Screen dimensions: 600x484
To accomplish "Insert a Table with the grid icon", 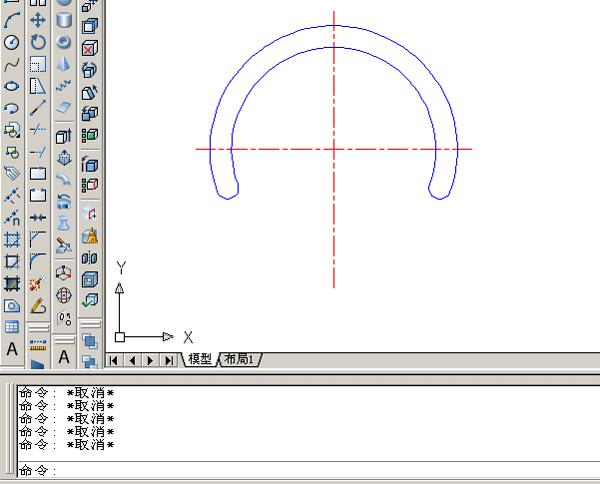I will click(x=12, y=327).
